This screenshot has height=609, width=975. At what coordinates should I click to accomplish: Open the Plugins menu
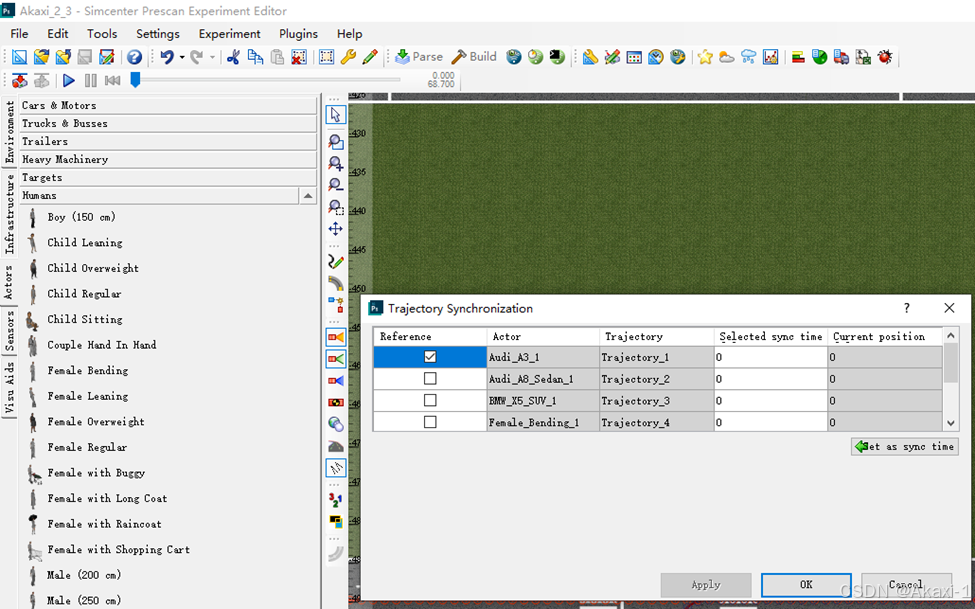pos(298,34)
